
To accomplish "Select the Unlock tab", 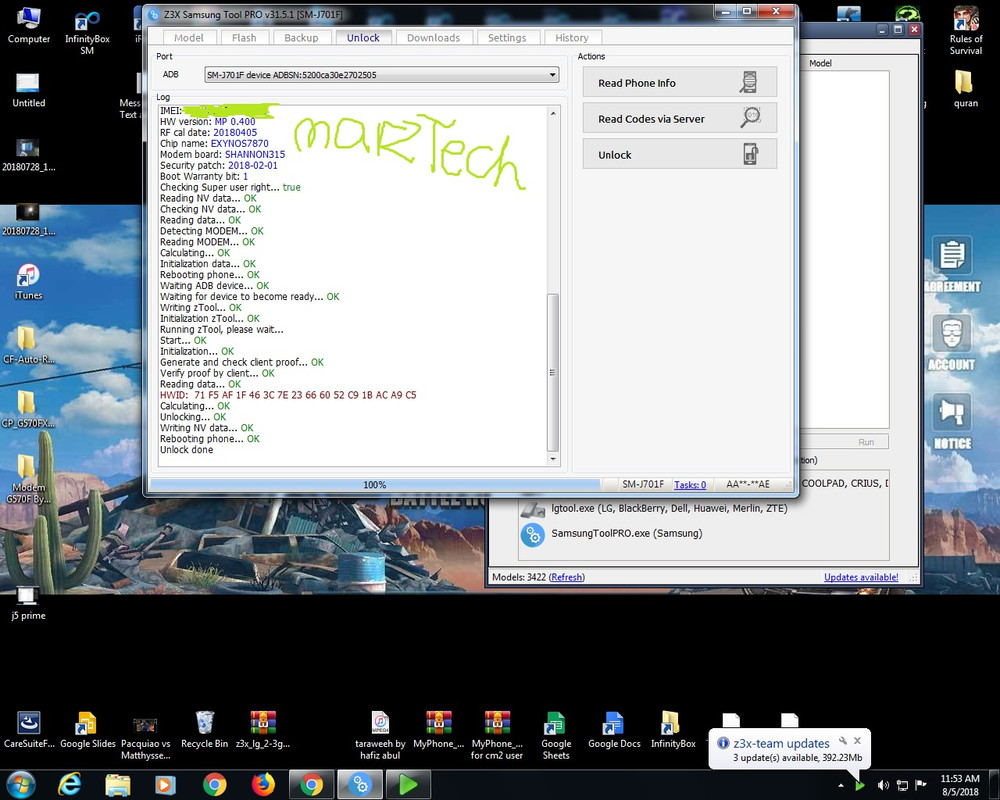I will point(363,38).
